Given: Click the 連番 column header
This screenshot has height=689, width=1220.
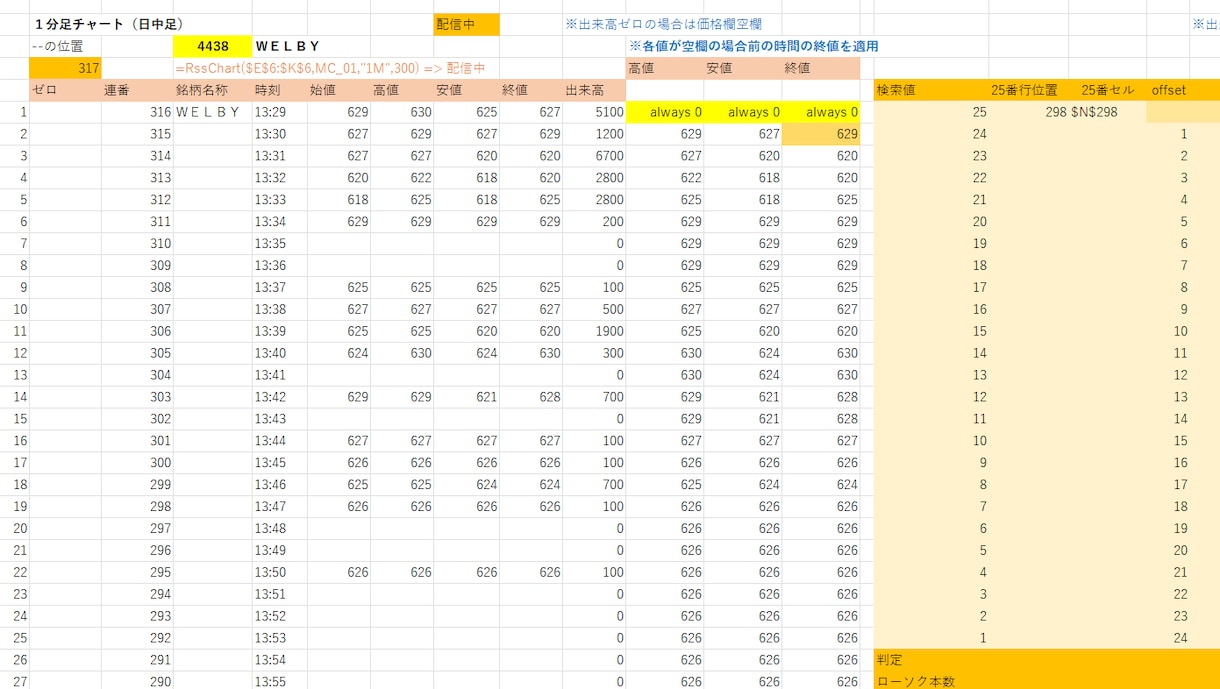Looking at the screenshot, I should click(137, 90).
